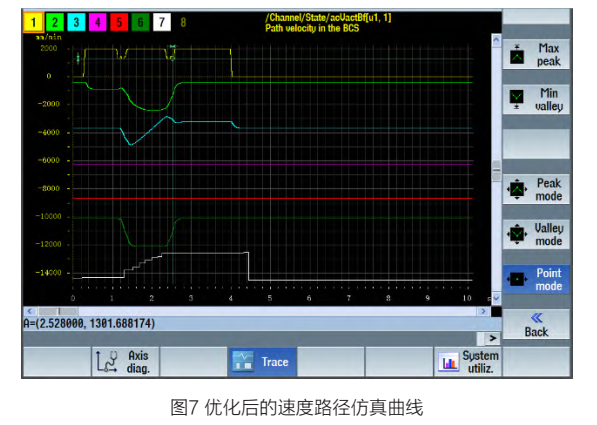Viewport: 597px width, 425px height.
Task: Select trace channel 7 white box
Action: pos(162,22)
